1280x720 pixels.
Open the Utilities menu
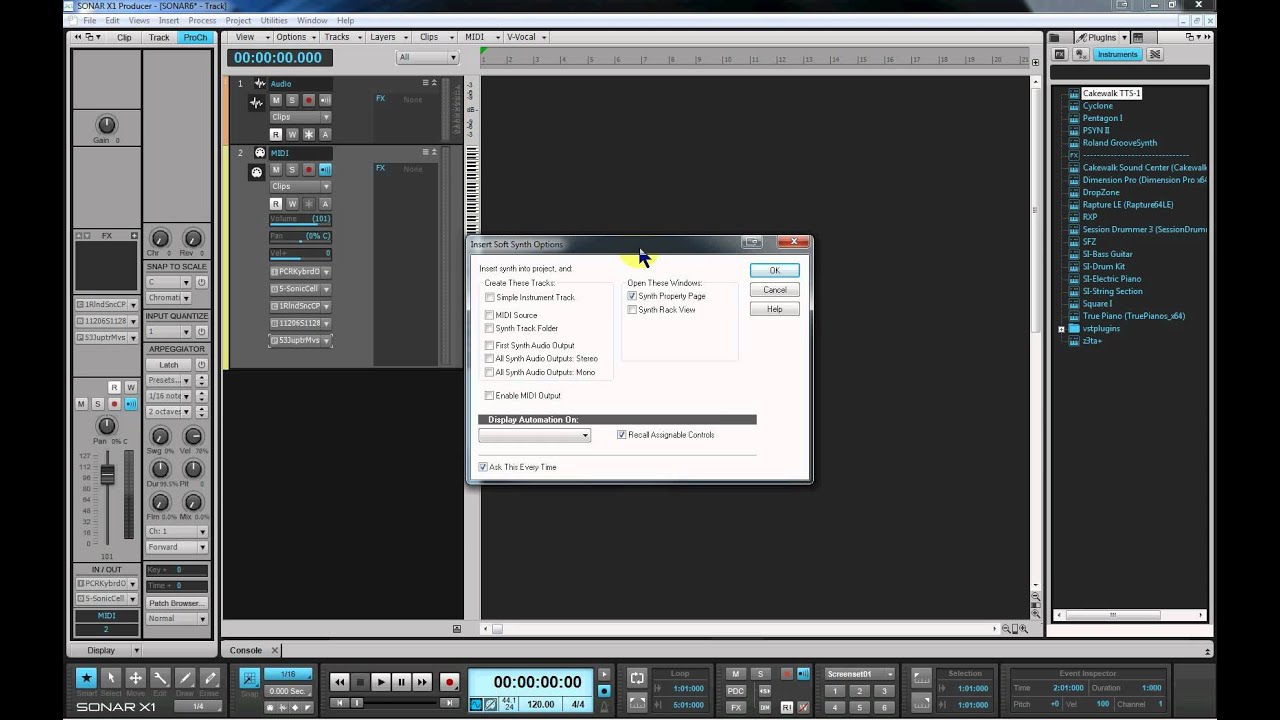pyautogui.click(x=274, y=20)
